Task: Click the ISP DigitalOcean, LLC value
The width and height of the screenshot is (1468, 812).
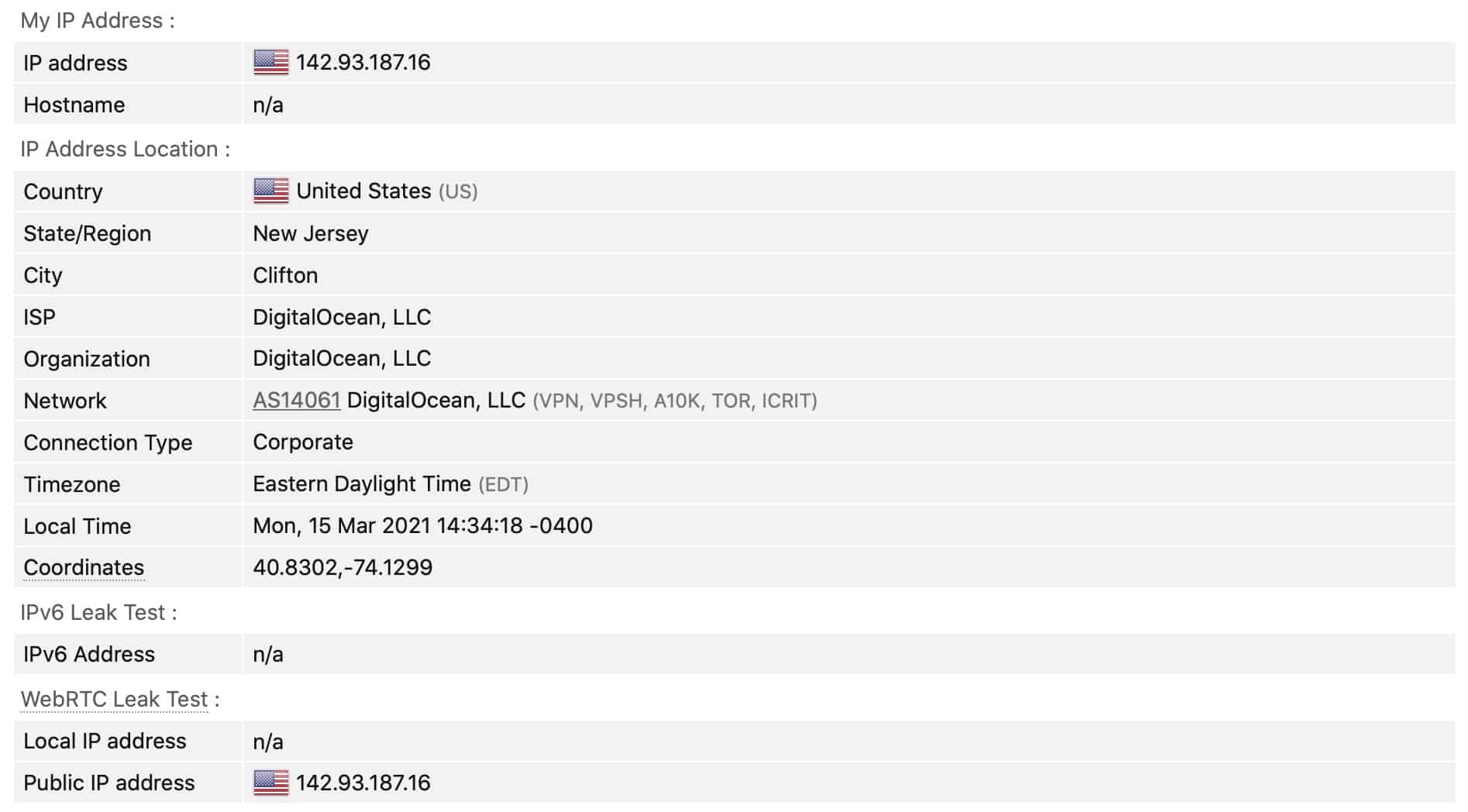Action: click(x=342, y=317)
